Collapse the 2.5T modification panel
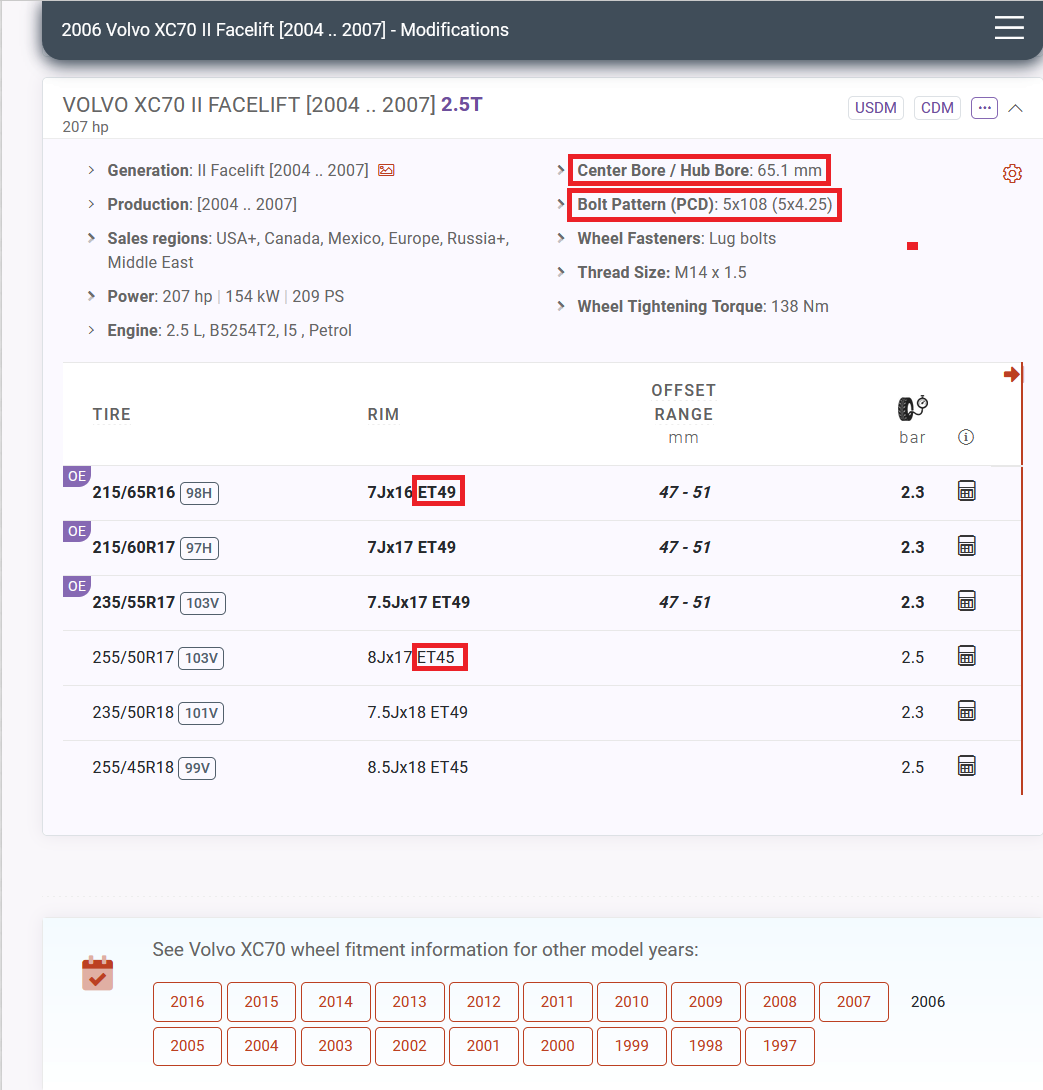Screen dimensions: 1043x1090 [1016, 108]
